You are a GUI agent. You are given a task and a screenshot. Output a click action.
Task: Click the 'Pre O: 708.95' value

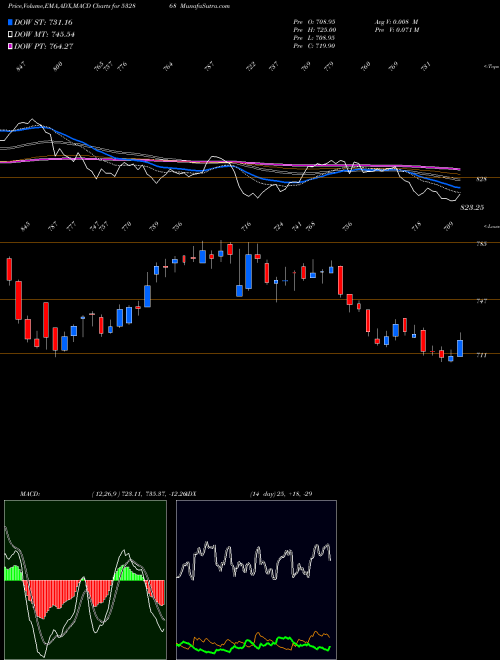pos(314,22)
